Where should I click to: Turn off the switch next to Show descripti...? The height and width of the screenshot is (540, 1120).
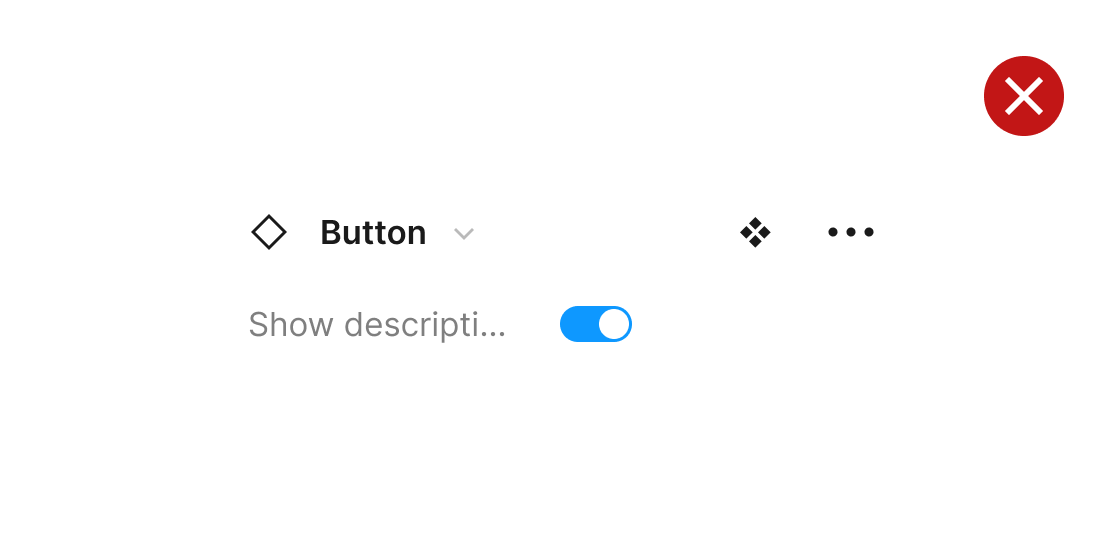click(596, 324)
